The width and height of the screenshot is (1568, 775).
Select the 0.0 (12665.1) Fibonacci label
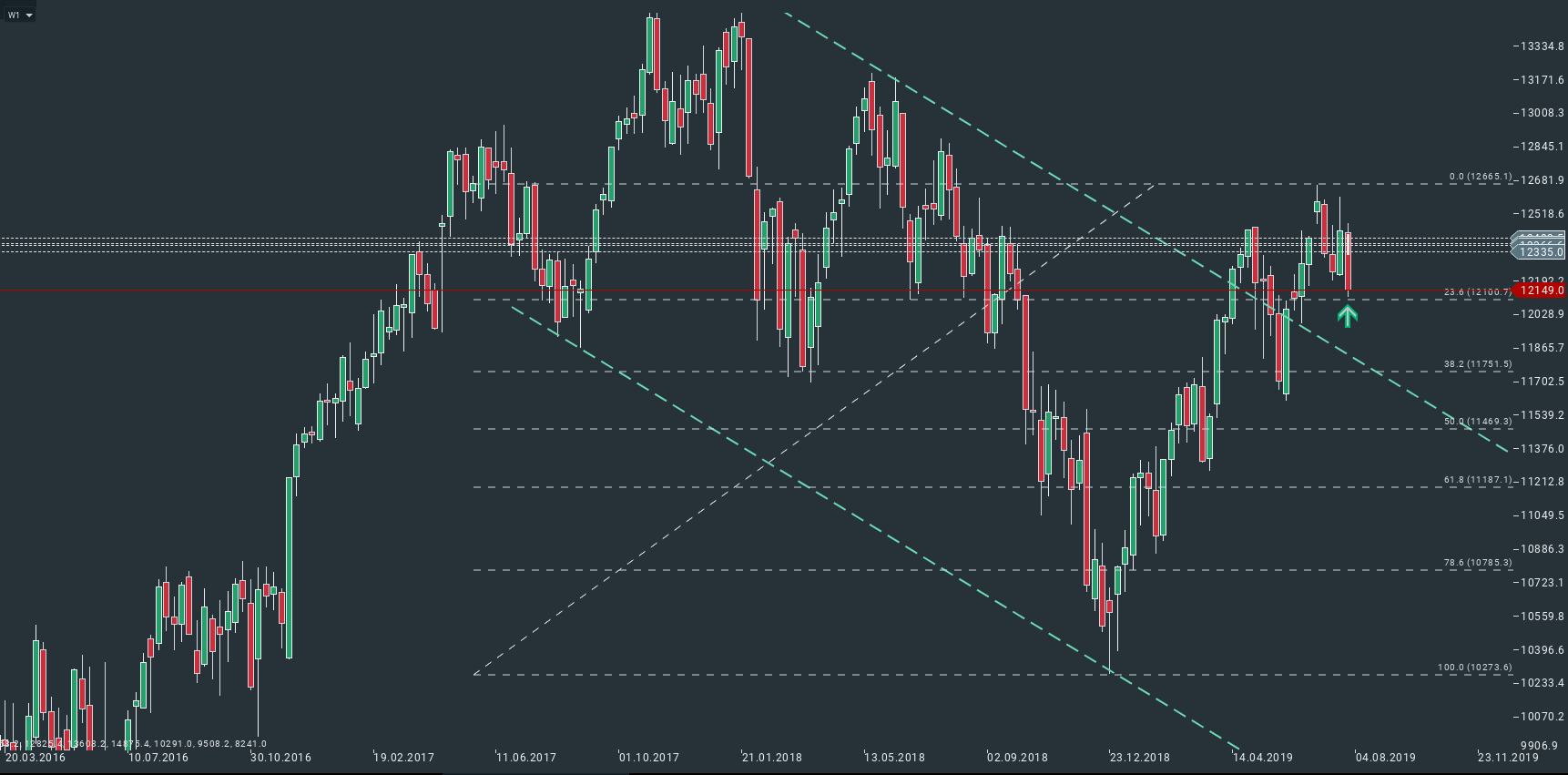[1481, 177]
